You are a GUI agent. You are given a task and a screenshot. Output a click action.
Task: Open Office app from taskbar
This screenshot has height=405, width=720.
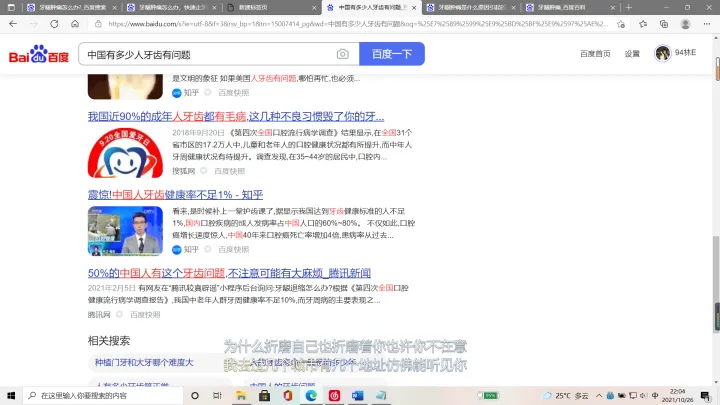[288, 395]
